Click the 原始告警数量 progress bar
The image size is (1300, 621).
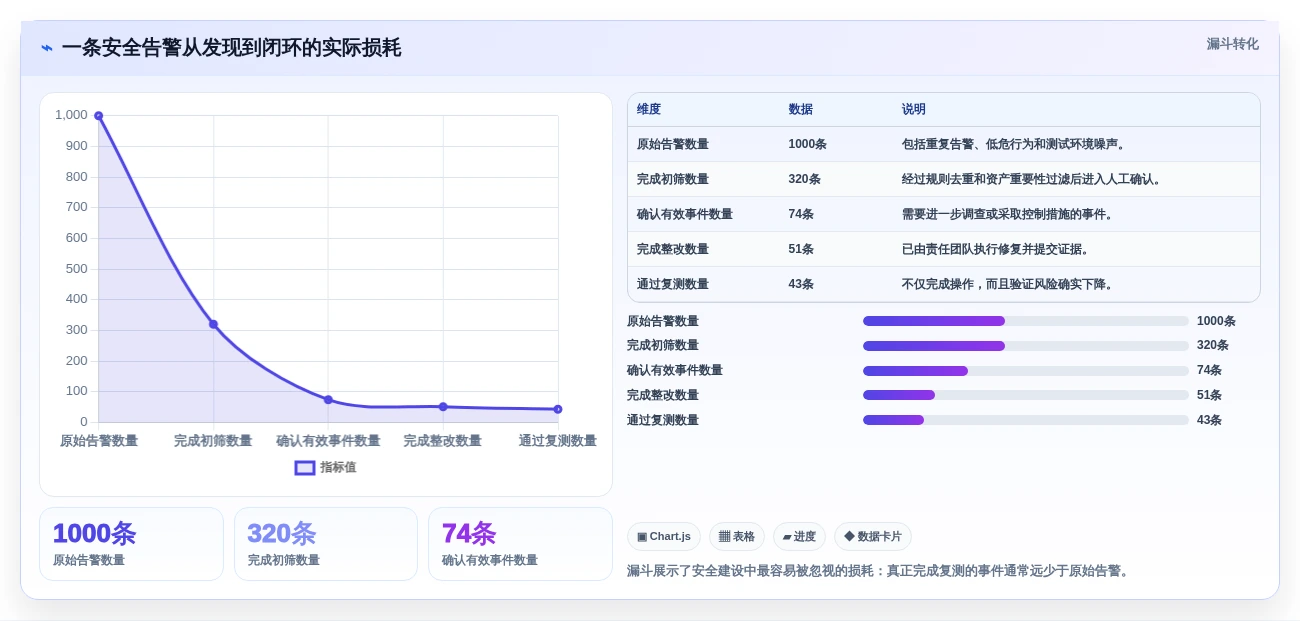1026,321
